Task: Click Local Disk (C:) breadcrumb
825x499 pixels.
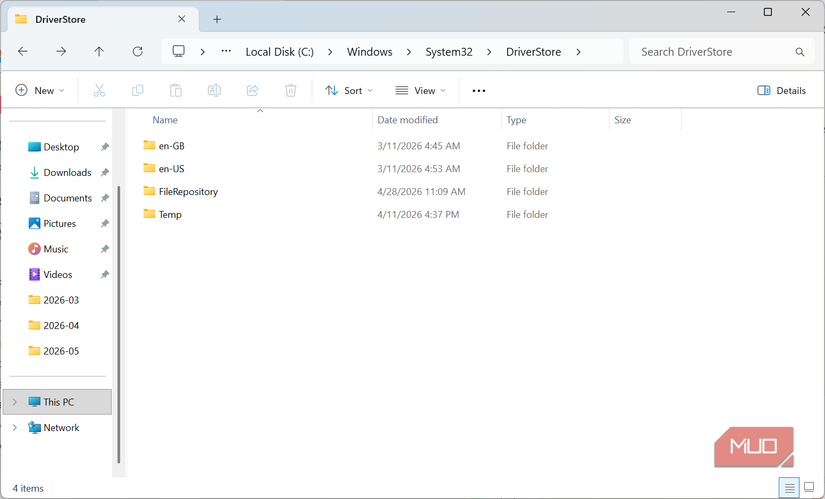Action: coord(279,52)
